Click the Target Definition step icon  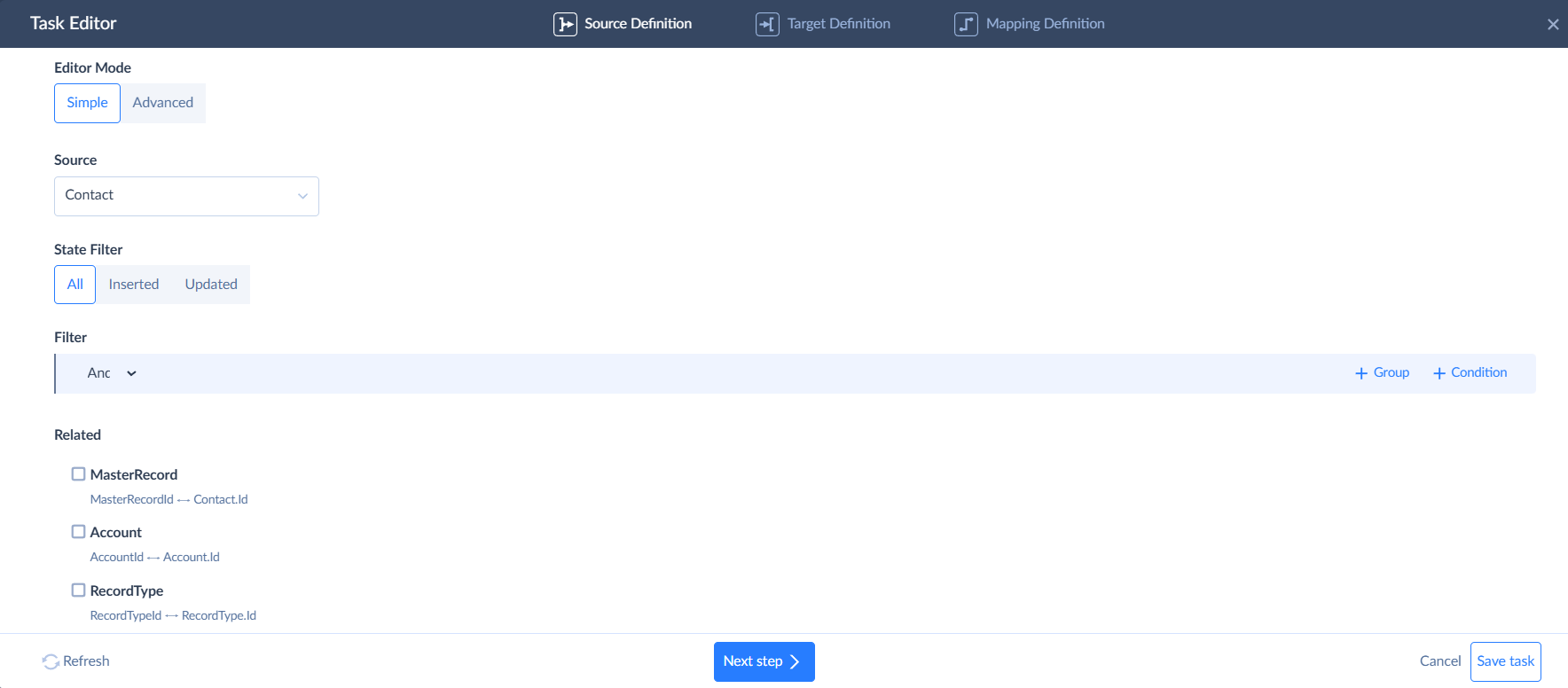pyautogui.click(x=767, y=24)
